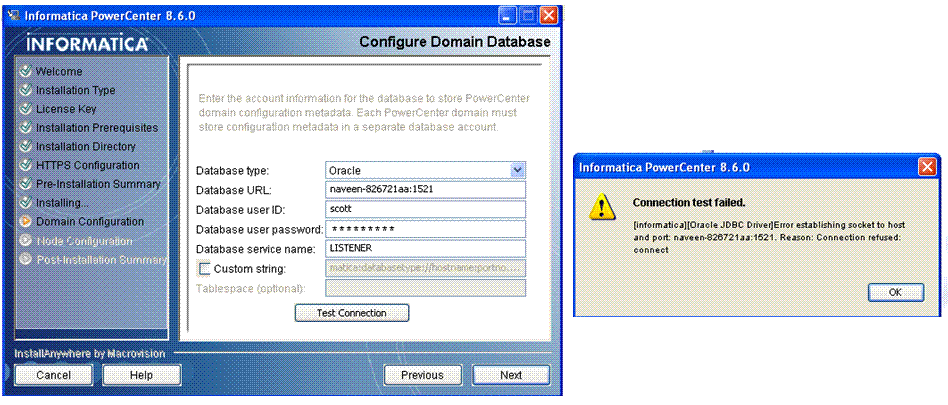Focus the Database user password field
Viewport: 948px width, 405px height.
pyautogui.click(x=426, y=229)
